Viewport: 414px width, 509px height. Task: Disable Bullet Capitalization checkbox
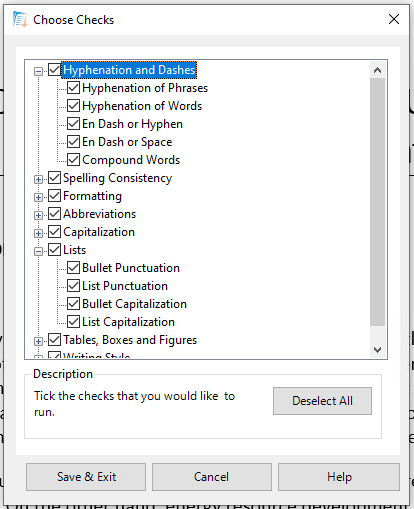tap(73, 304)
